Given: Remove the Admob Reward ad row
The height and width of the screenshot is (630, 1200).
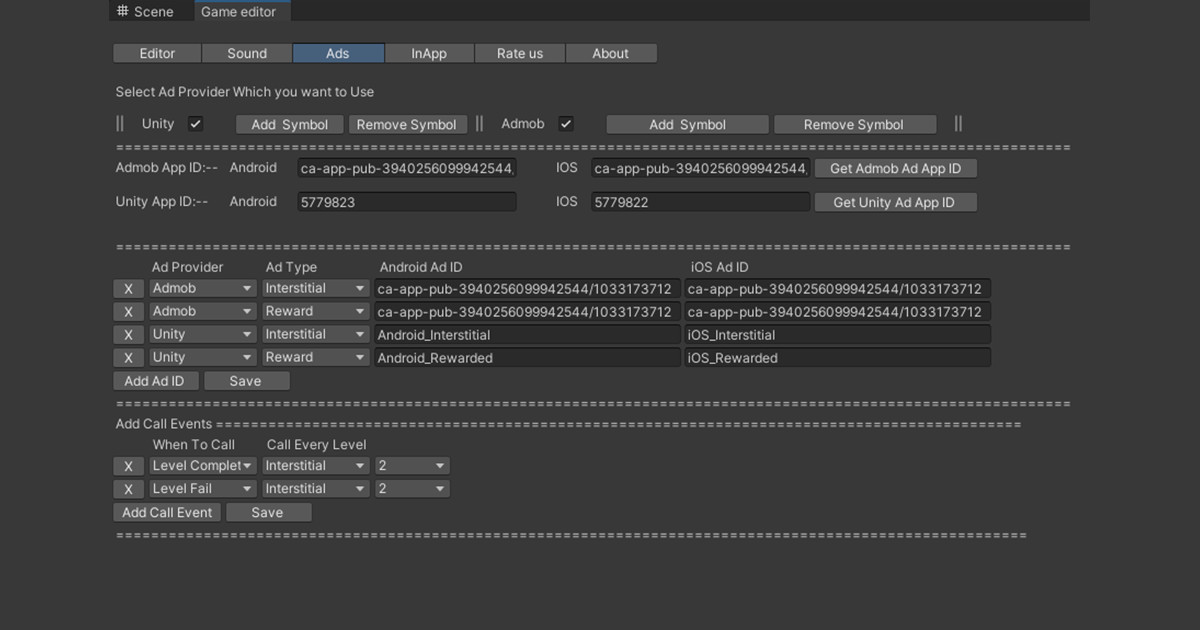Looking at the screenshot, I should click(x=128, y=312).
